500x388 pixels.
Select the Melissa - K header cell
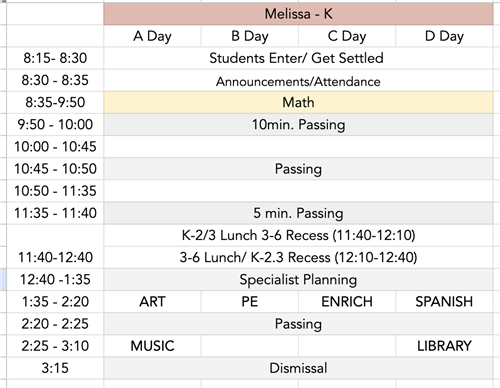pyautogui.click(x=298, y=14)
